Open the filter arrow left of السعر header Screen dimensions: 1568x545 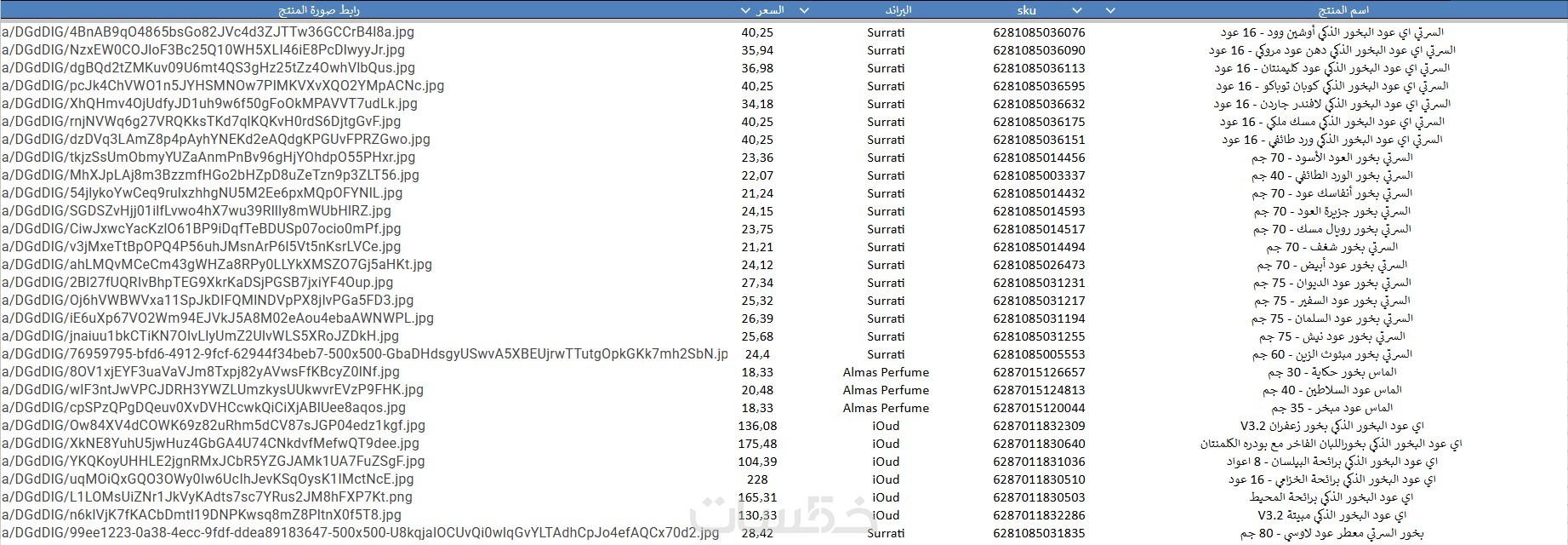[746, 10]
